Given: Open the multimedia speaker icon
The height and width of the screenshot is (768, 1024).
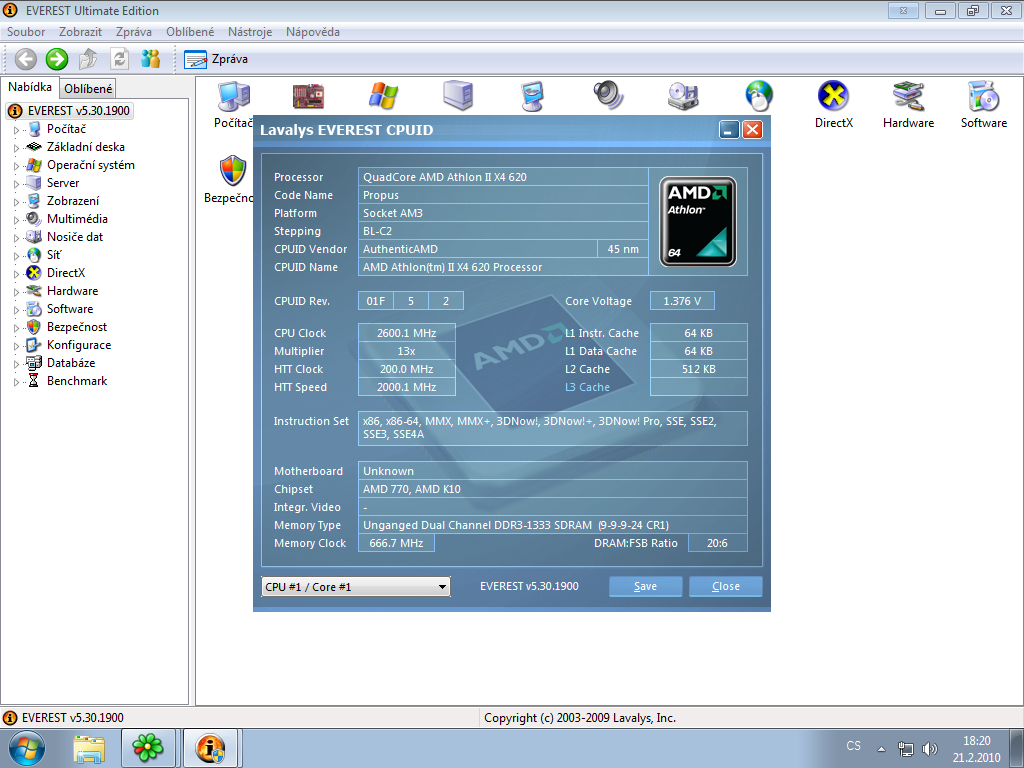Looking at the screenshot, I should 608,96.
